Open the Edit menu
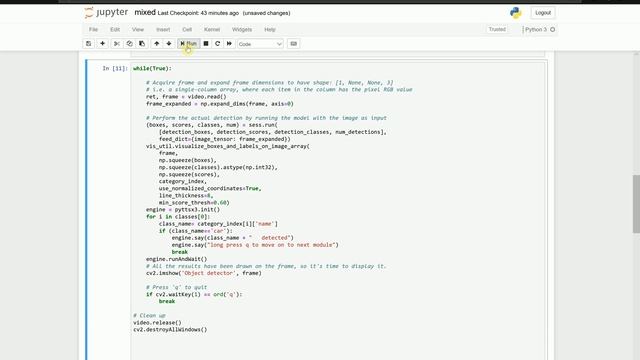Screen dimensions: 640x360 [115, 29]
